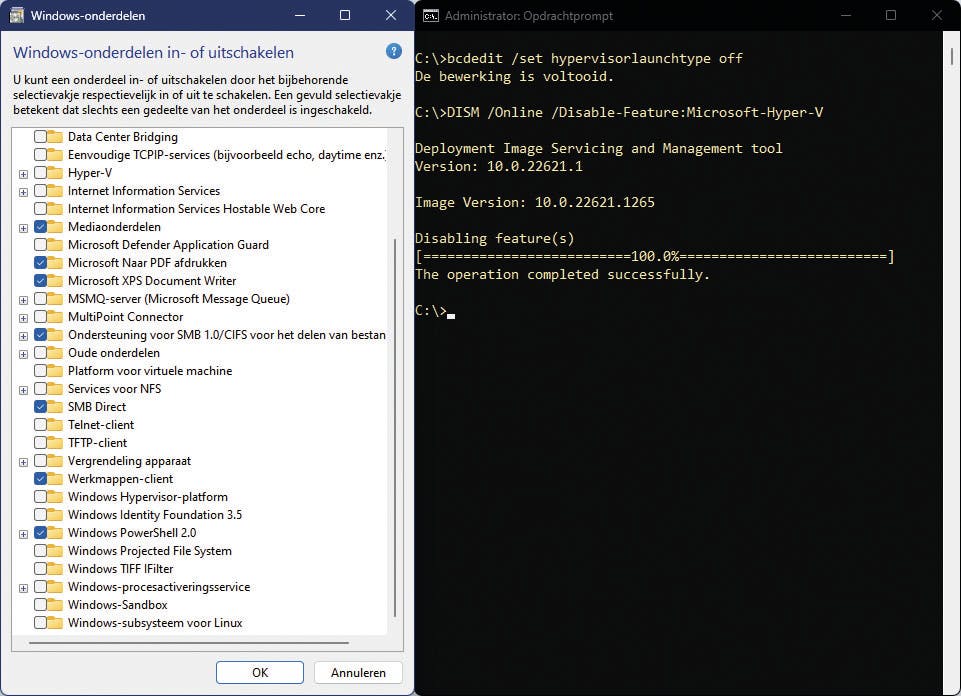Expand the Oude onderdelen tree node
This screenshot has width=961, height=696.
click(x=23, y=353)
